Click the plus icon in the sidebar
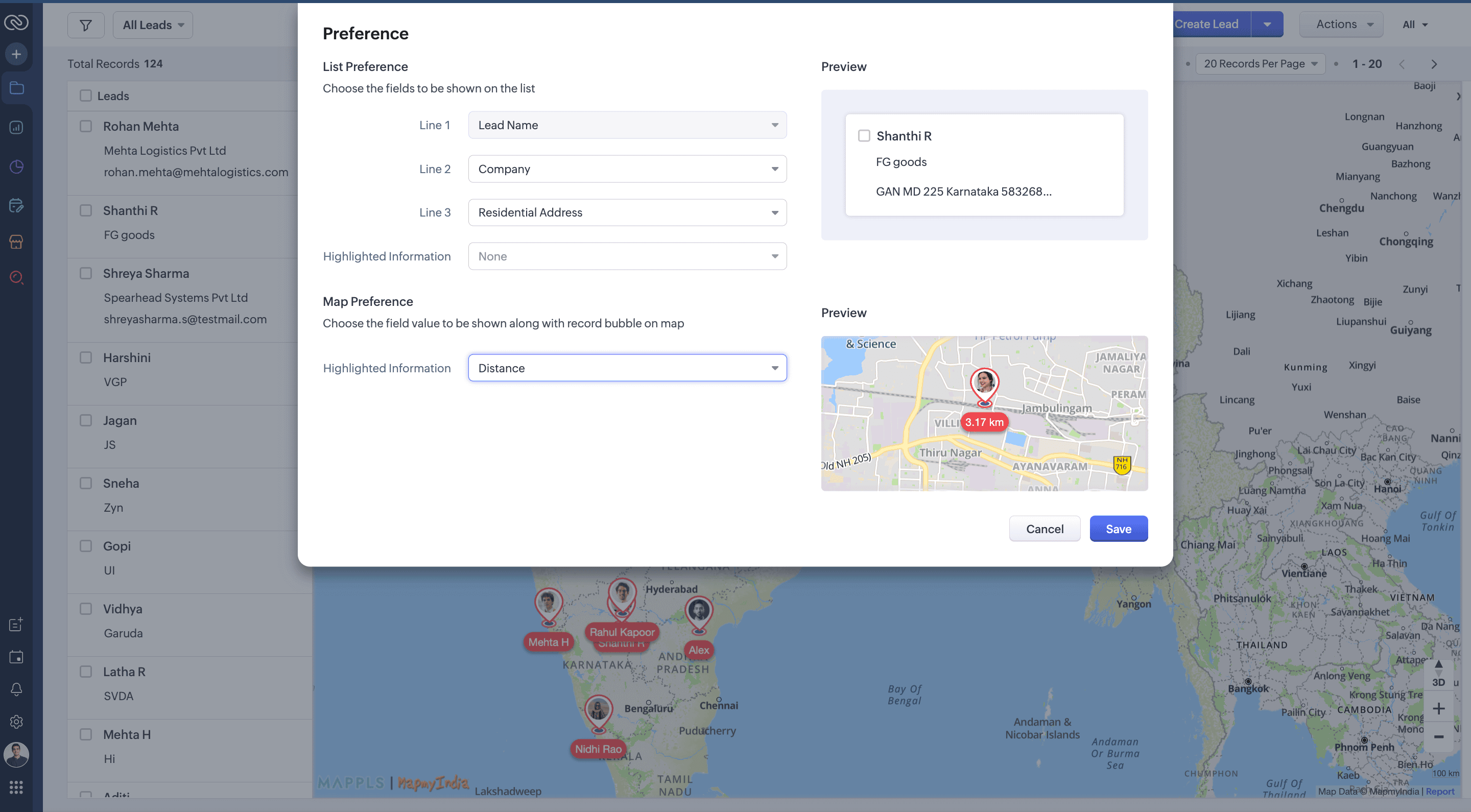This screenshot has width=1471, height=812. [16, 54]
